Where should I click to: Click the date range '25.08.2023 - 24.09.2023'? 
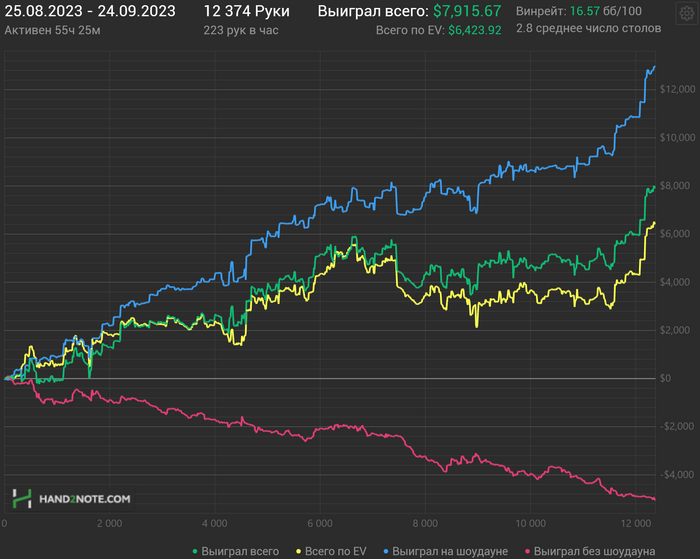[x=90, y=11]
